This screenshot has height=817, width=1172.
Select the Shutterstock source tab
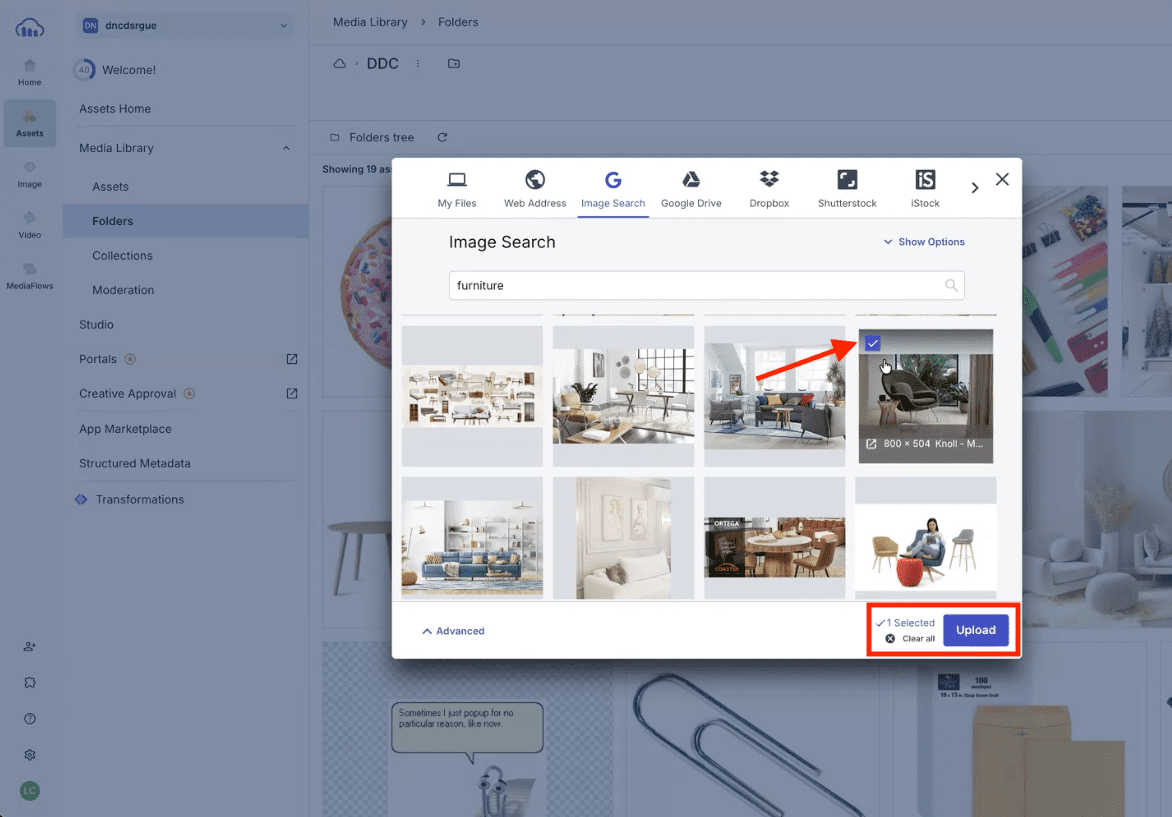pyautogui.click(x=847, y=189)
